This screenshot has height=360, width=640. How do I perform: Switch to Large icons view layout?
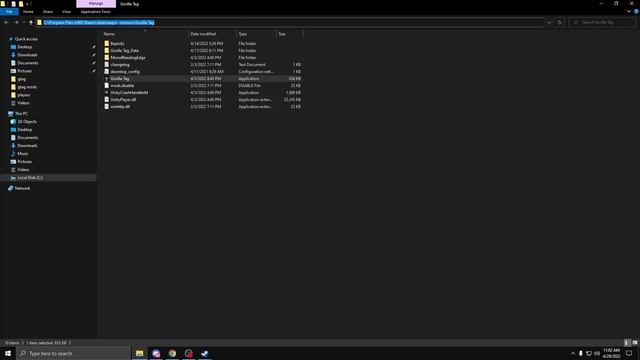click(635, 343)
